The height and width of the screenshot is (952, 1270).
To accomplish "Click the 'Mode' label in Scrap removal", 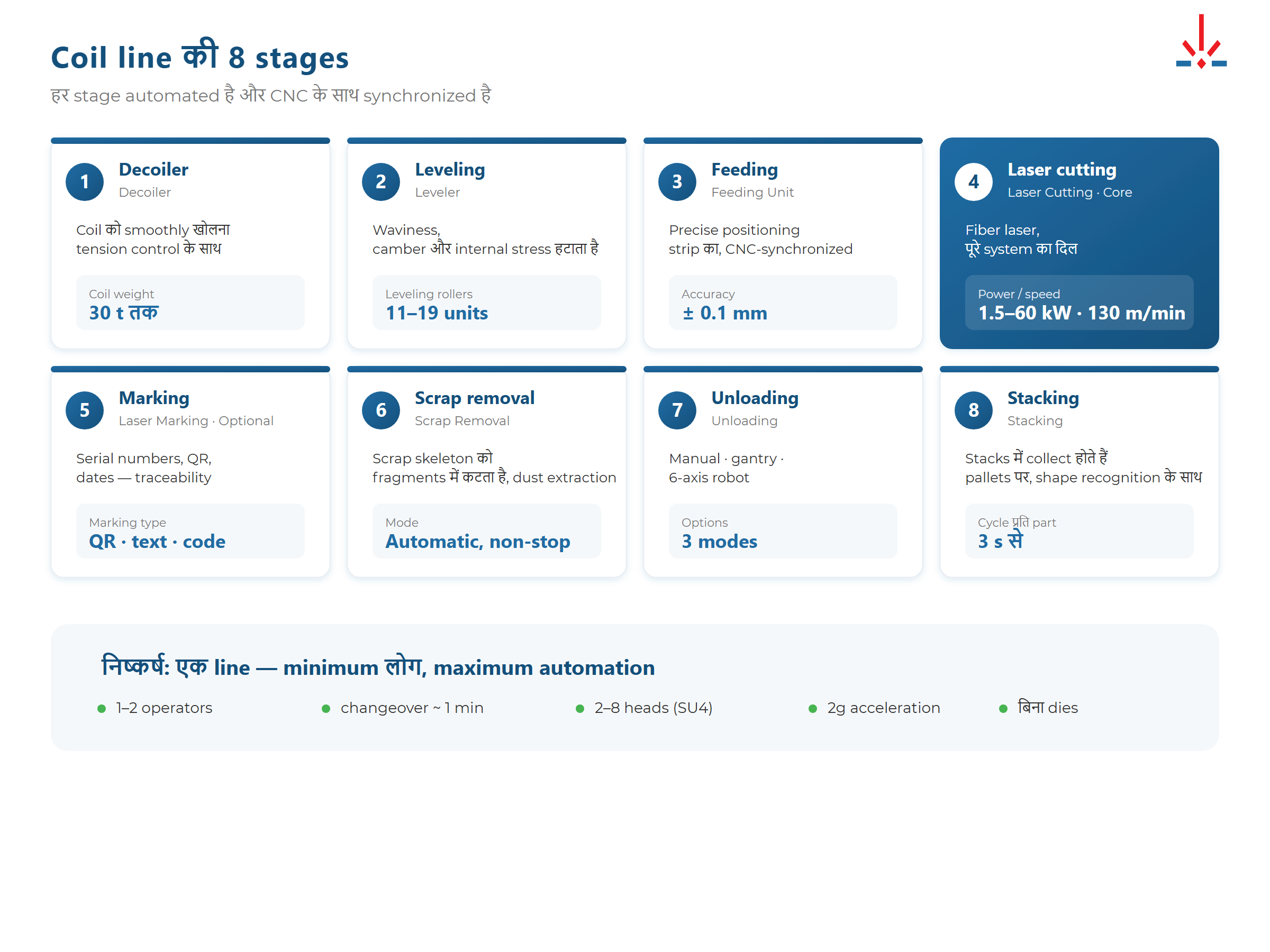I will 401,523.
